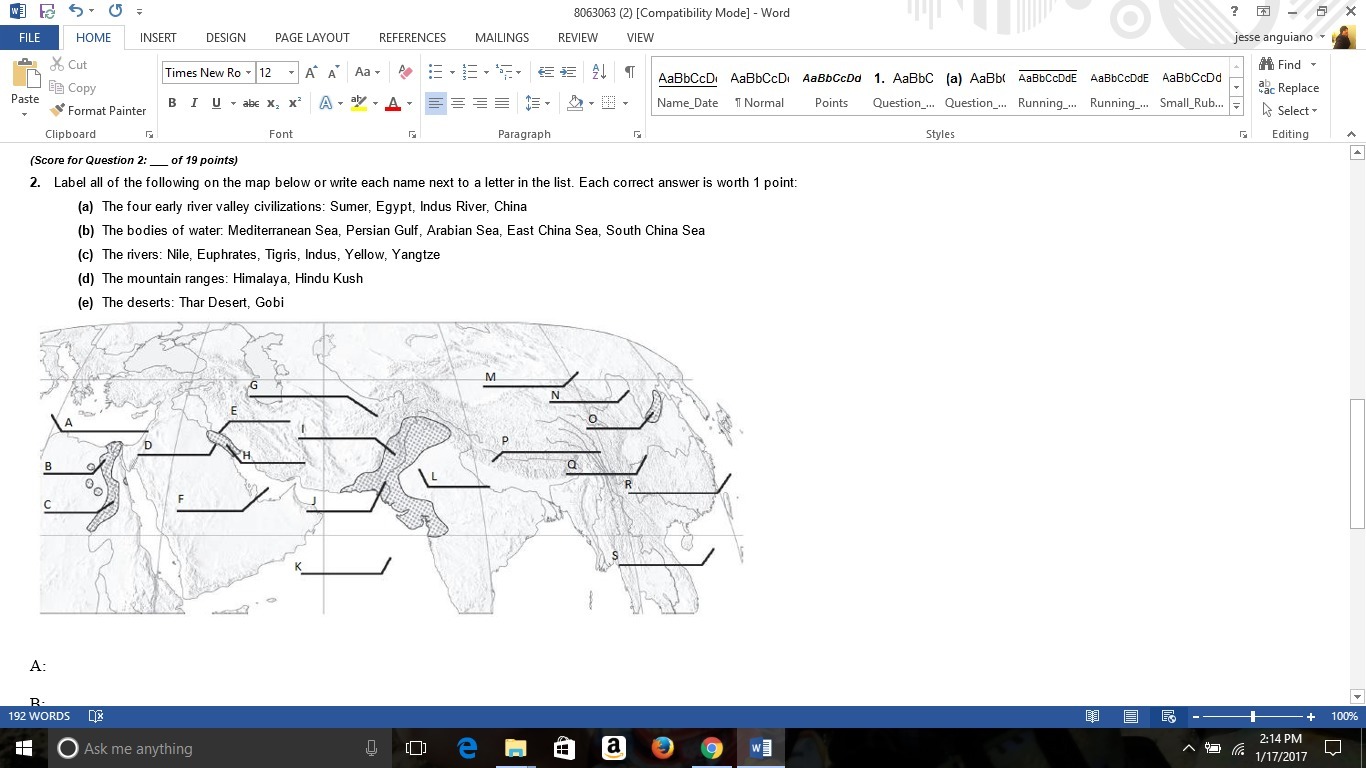Click the Save icon in quick access toolbar

[x=47, y=12]
